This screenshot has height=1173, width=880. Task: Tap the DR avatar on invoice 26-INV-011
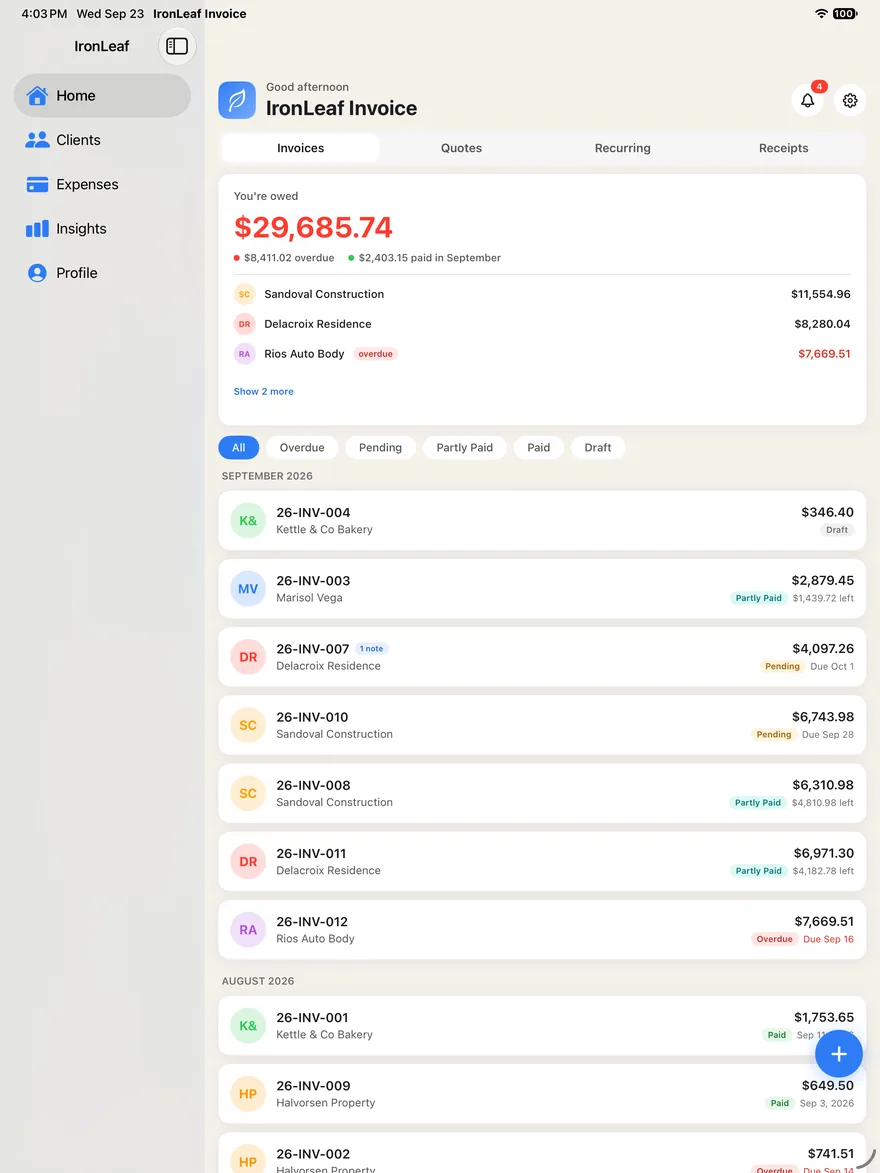click(x=248, y=861)
